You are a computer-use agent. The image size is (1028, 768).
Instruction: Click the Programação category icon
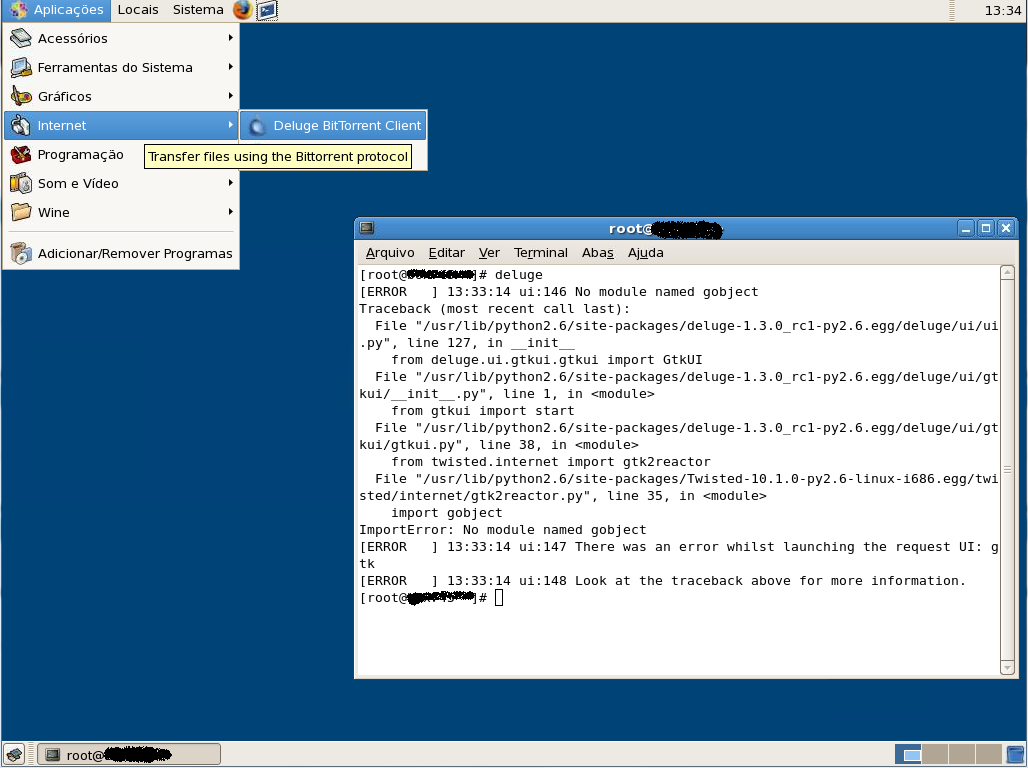(20, 155)
